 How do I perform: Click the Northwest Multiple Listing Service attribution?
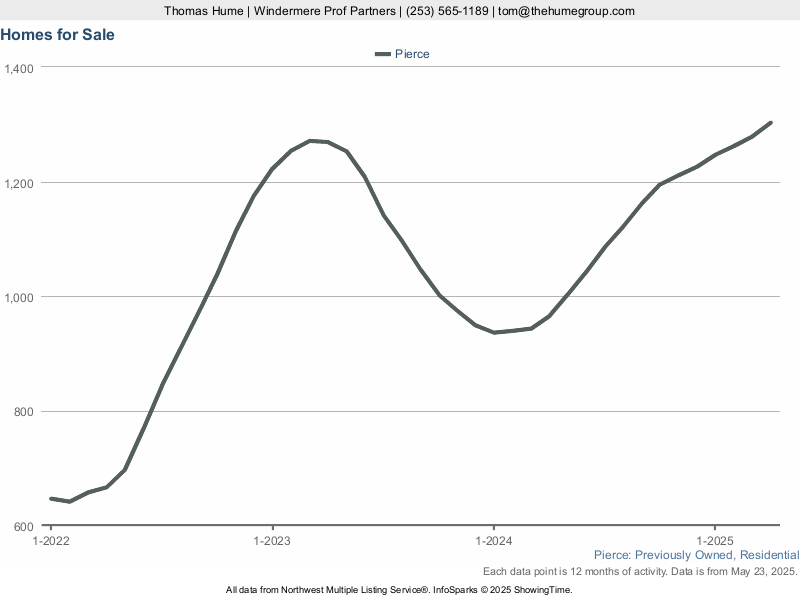[399, 590]
